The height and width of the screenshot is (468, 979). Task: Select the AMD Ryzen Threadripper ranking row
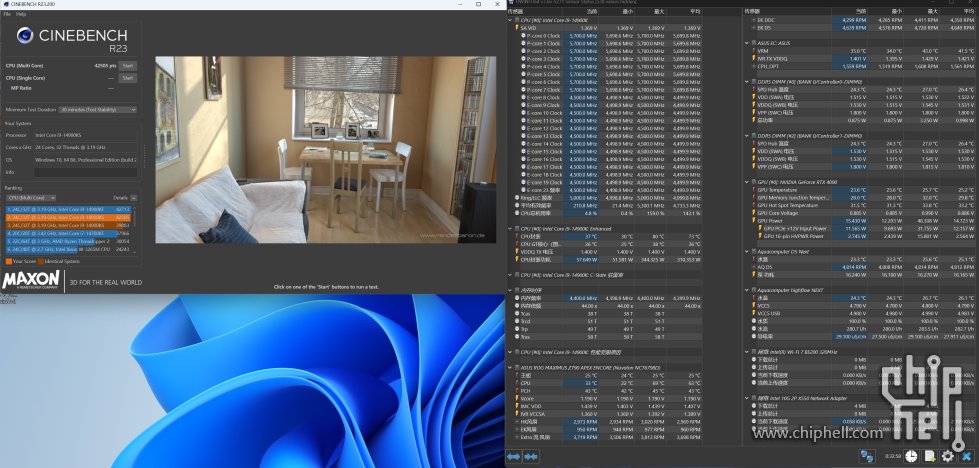point(68,241)
